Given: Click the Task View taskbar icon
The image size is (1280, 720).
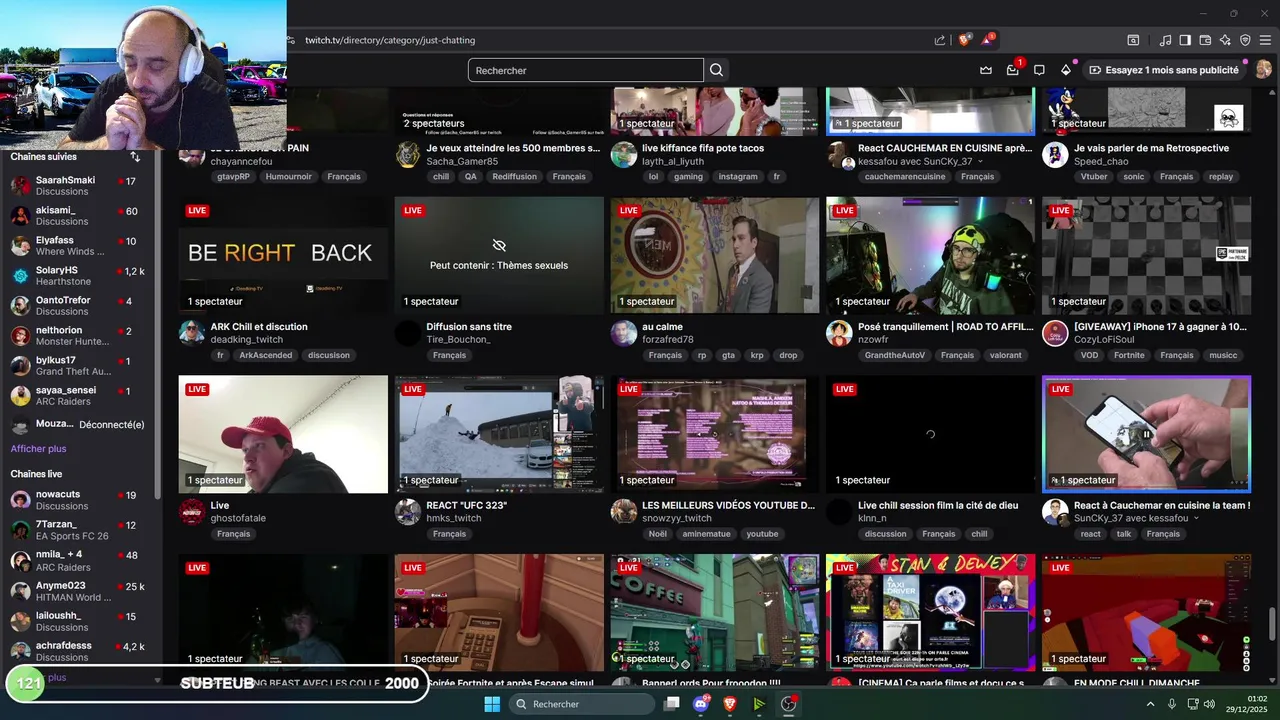Looking at the screenshot, I should 672,704.
